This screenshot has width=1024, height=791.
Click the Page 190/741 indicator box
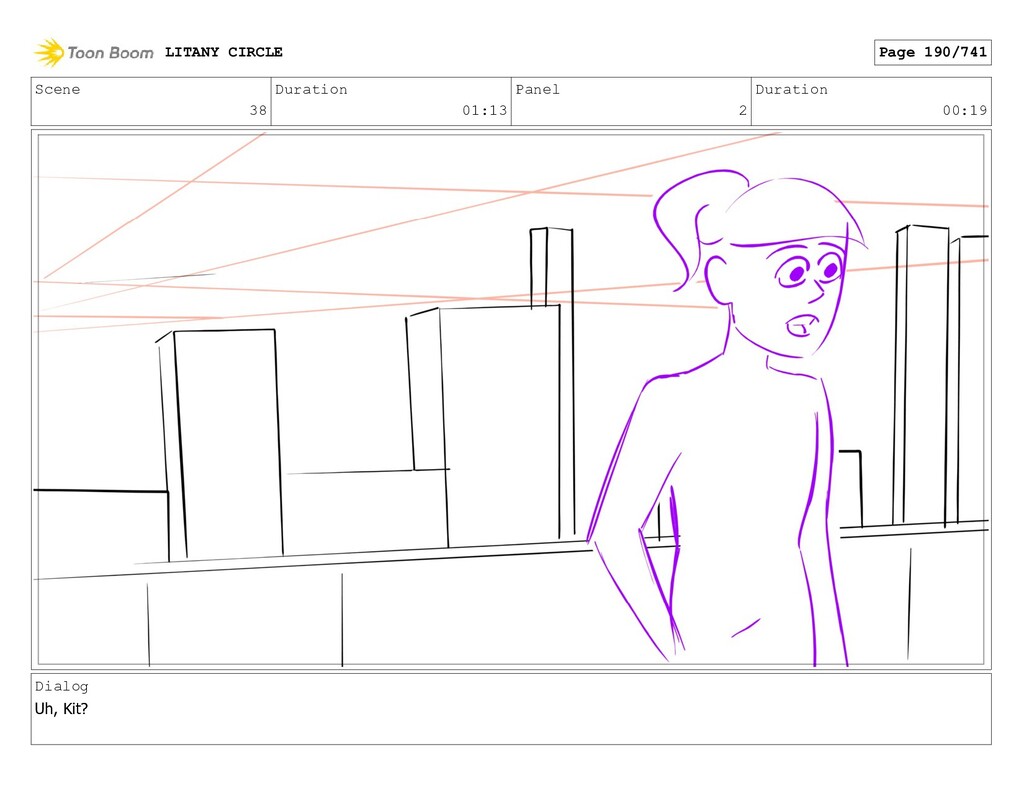click(x=933, y=52)
